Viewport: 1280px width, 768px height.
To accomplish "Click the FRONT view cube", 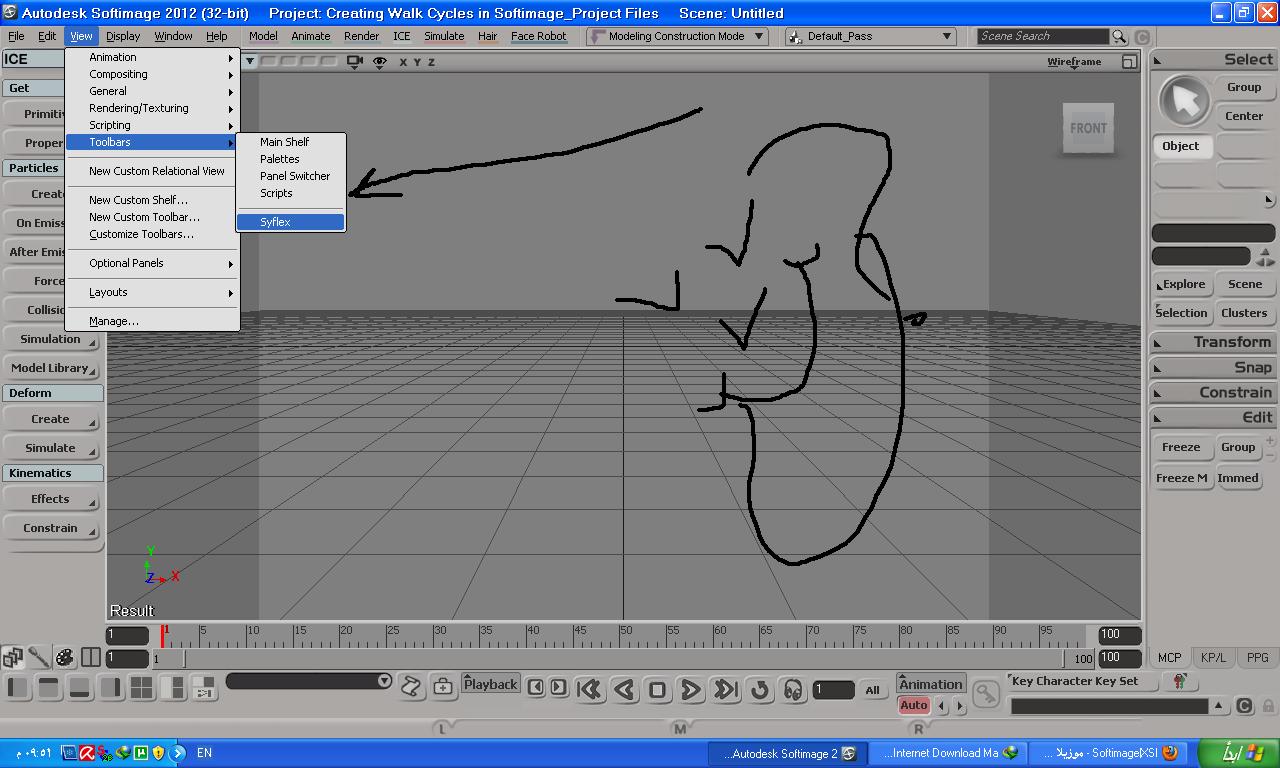I will click(x=1088, y=128).
